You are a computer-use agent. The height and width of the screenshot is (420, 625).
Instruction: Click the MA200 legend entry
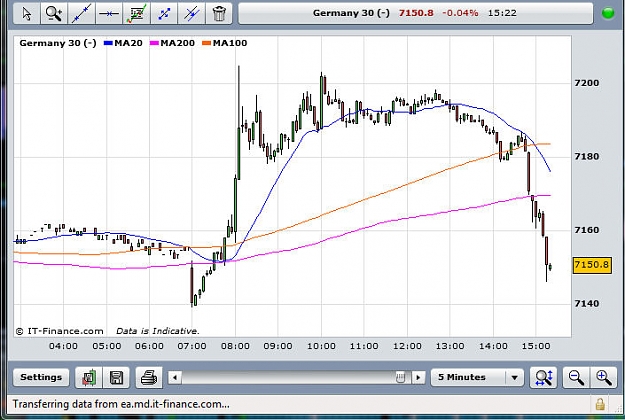pos(172,43)
